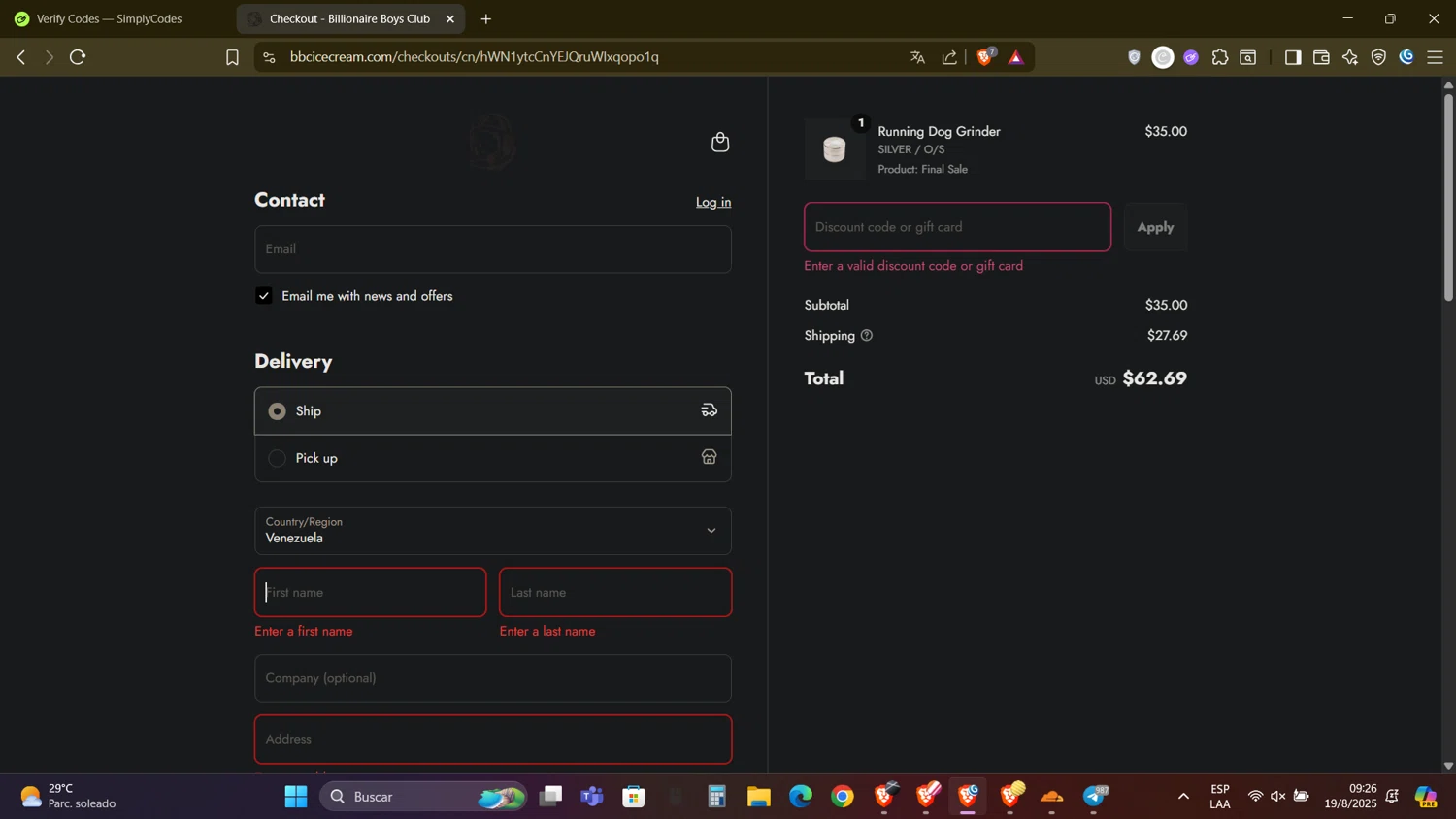Click the Brave Shields lion icon

(x=985, y=57)
